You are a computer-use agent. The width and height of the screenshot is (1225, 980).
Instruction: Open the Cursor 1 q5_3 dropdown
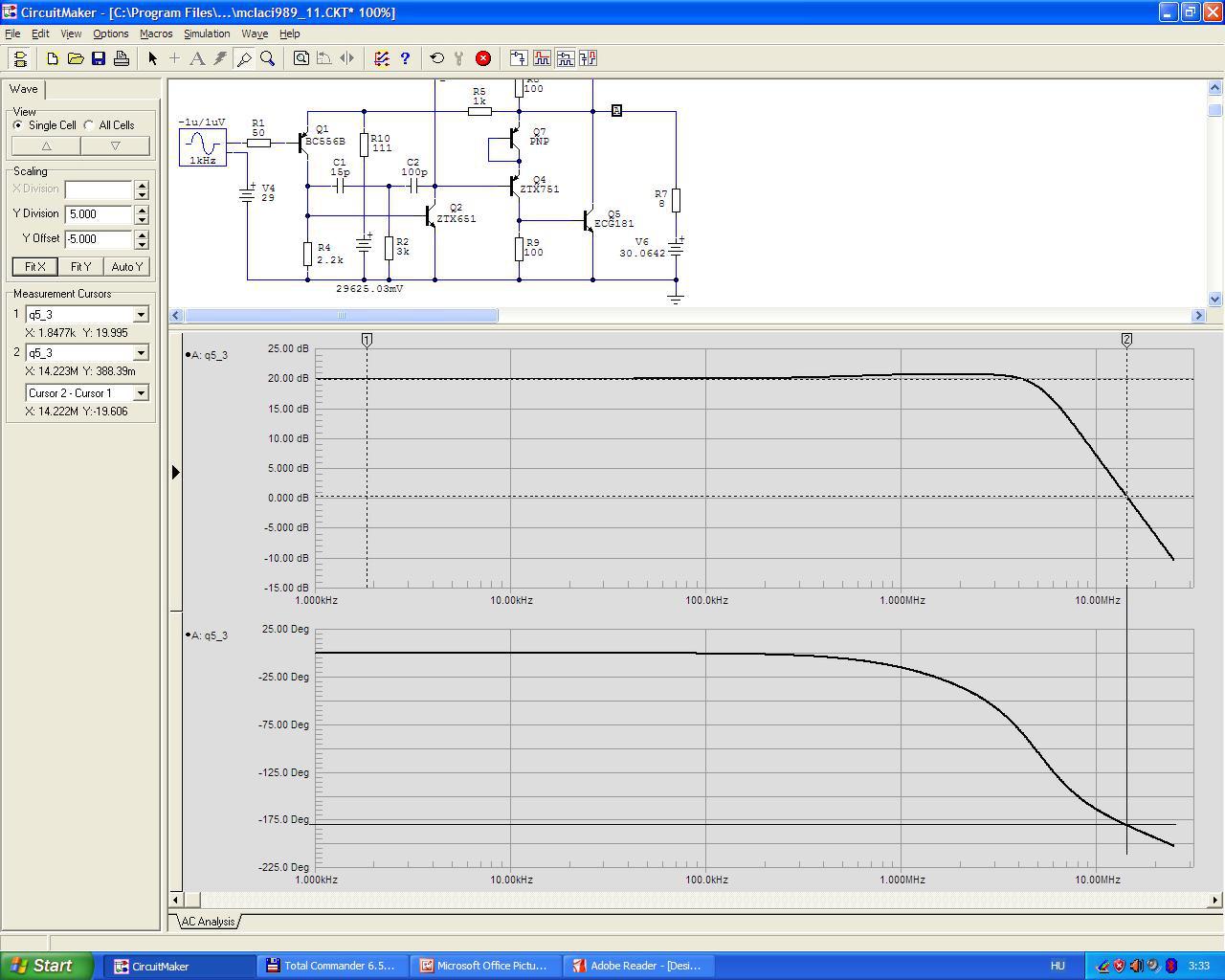coord(141,315)
